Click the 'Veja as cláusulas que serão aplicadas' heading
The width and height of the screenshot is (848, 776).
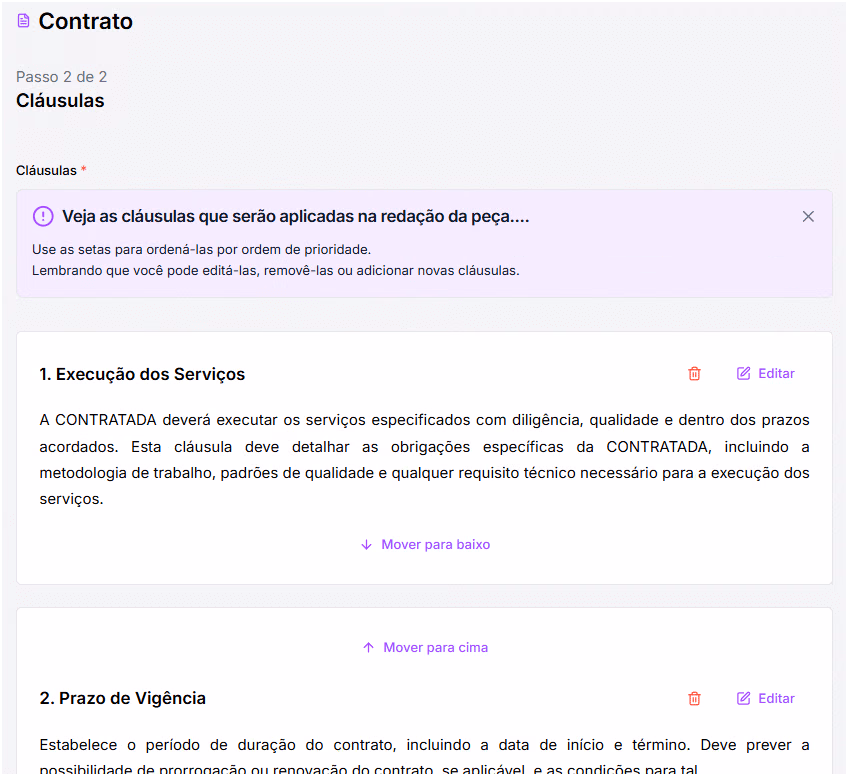pyautogui.click(x=296, y=216)
